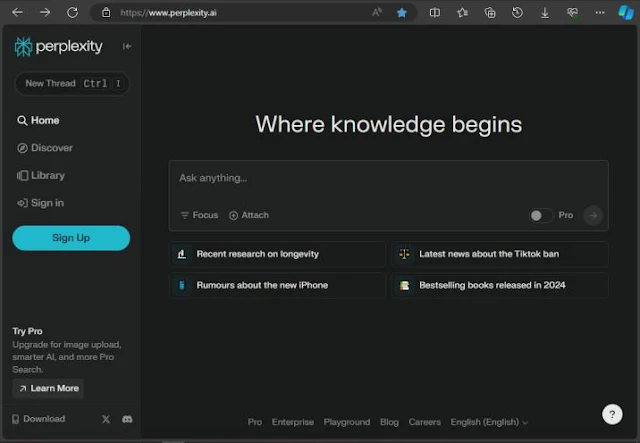640x443 pixels.
Task: Open the Enterprise footer link
Action: tap(293, 422)
